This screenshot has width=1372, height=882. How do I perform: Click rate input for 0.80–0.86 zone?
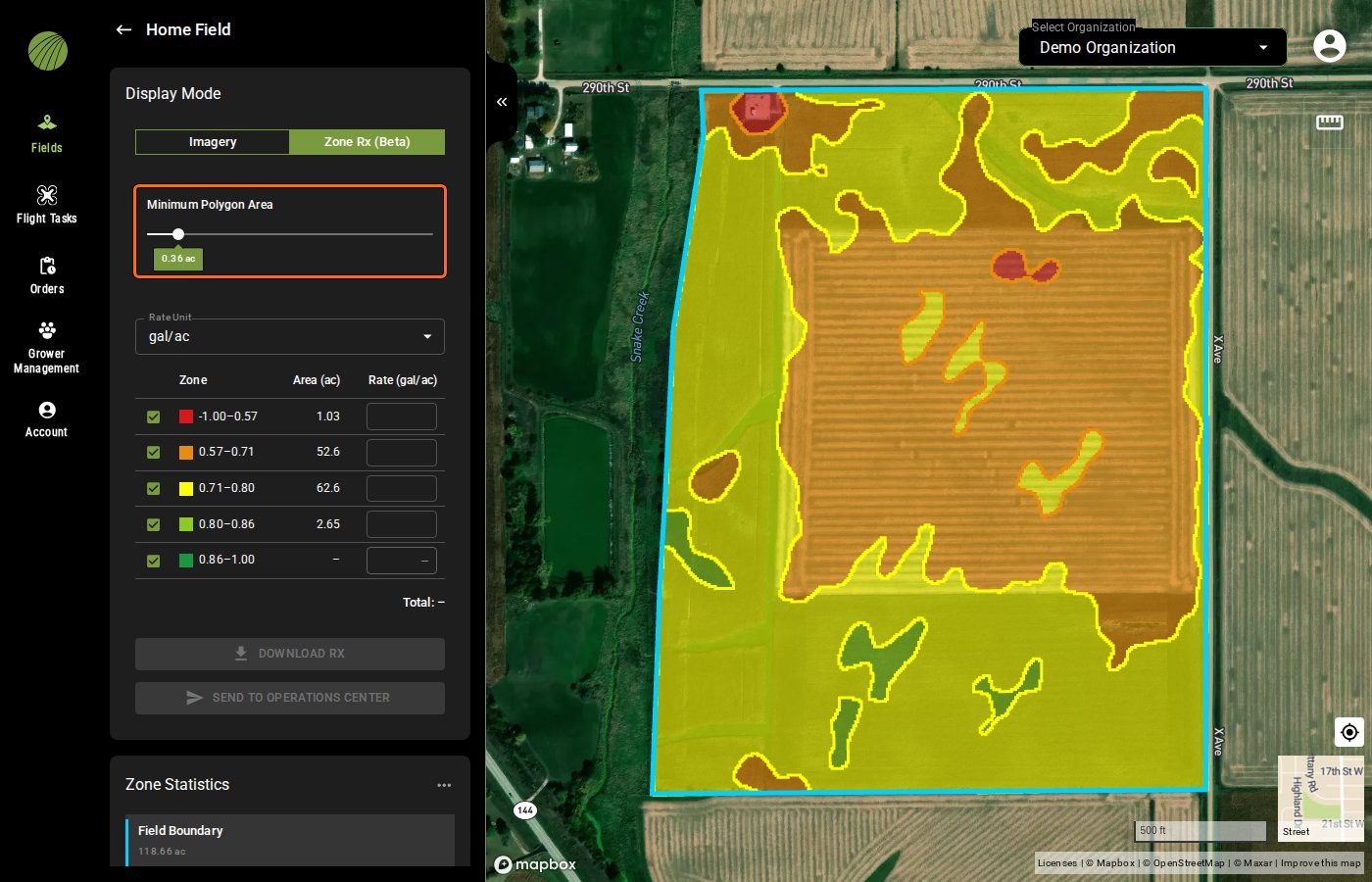402,524
